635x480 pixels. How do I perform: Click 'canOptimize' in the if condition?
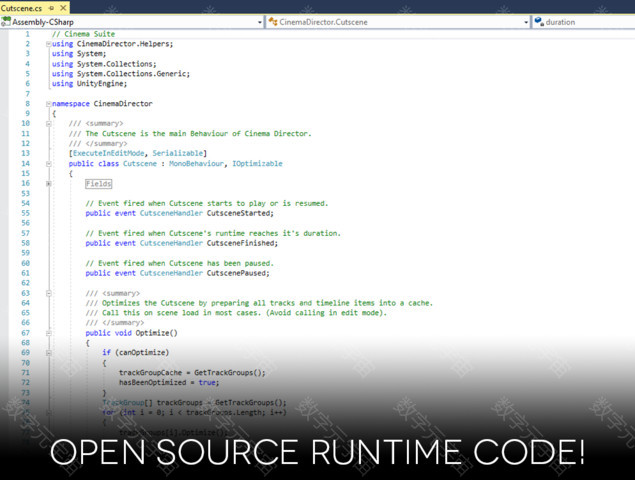[x=142, y=352]
